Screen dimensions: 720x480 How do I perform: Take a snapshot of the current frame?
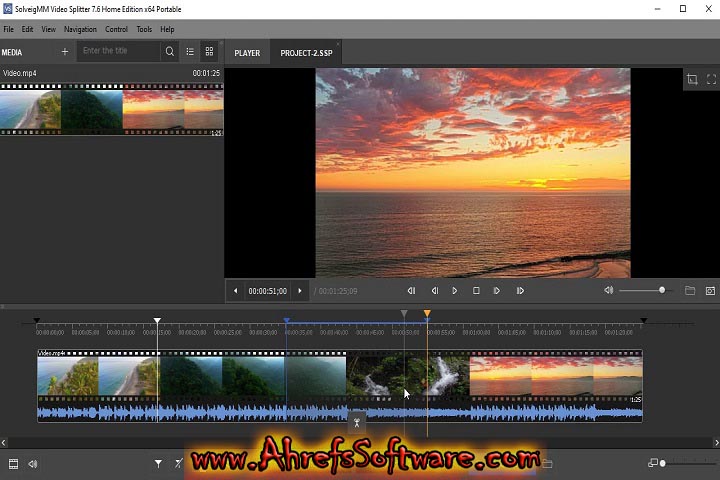pyautogui.click(x=710, y=291)
